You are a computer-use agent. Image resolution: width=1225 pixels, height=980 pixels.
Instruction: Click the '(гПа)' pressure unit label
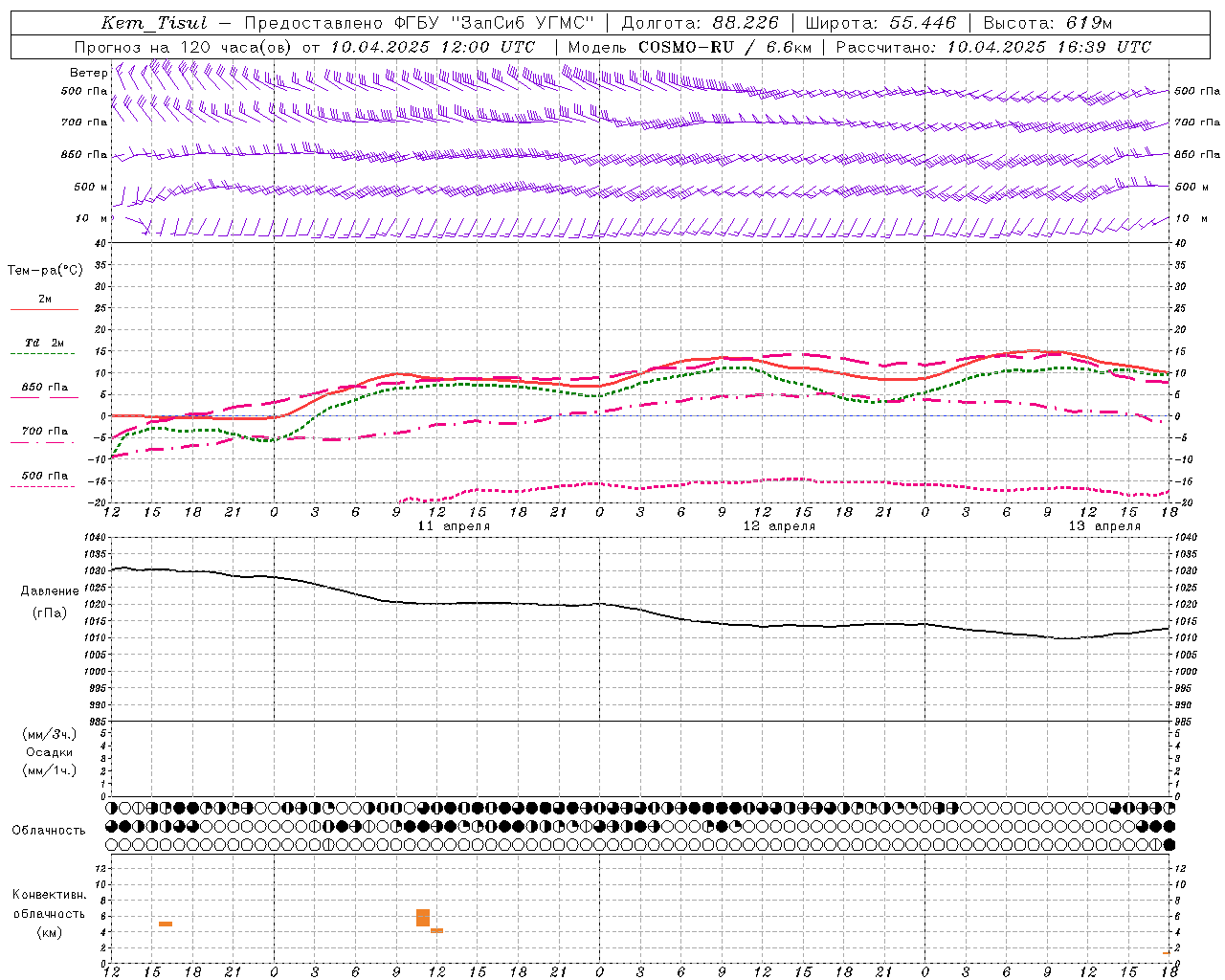tap(50, 613)
